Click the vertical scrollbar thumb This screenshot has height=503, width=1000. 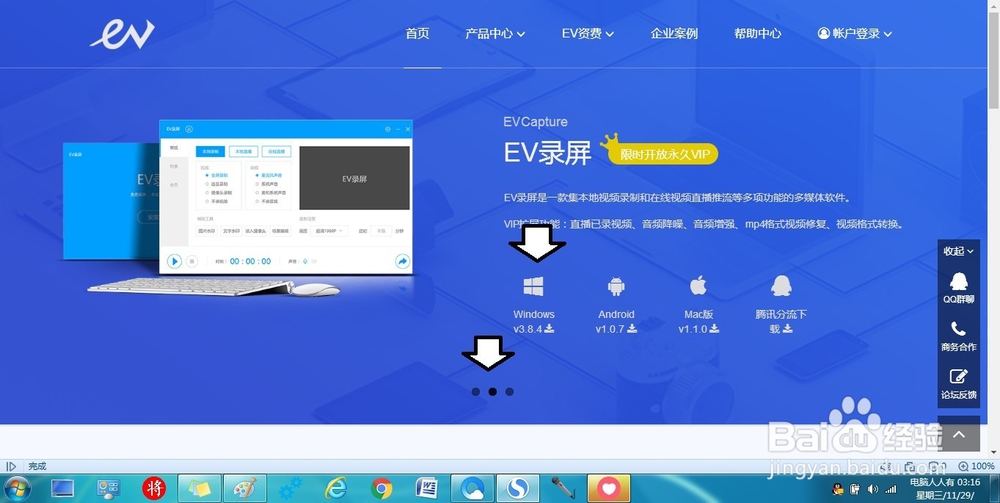(994, 61)
